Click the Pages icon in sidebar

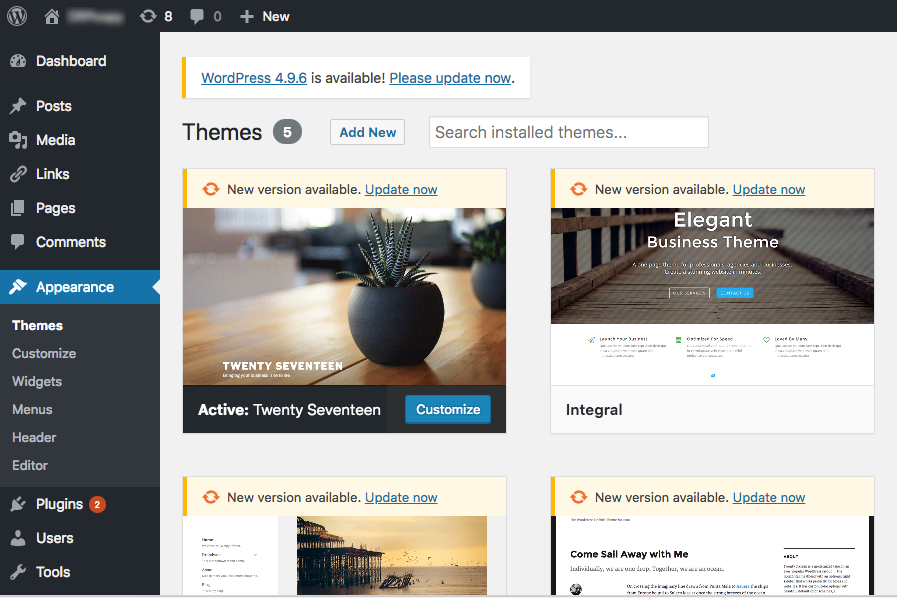coord(18,208)
